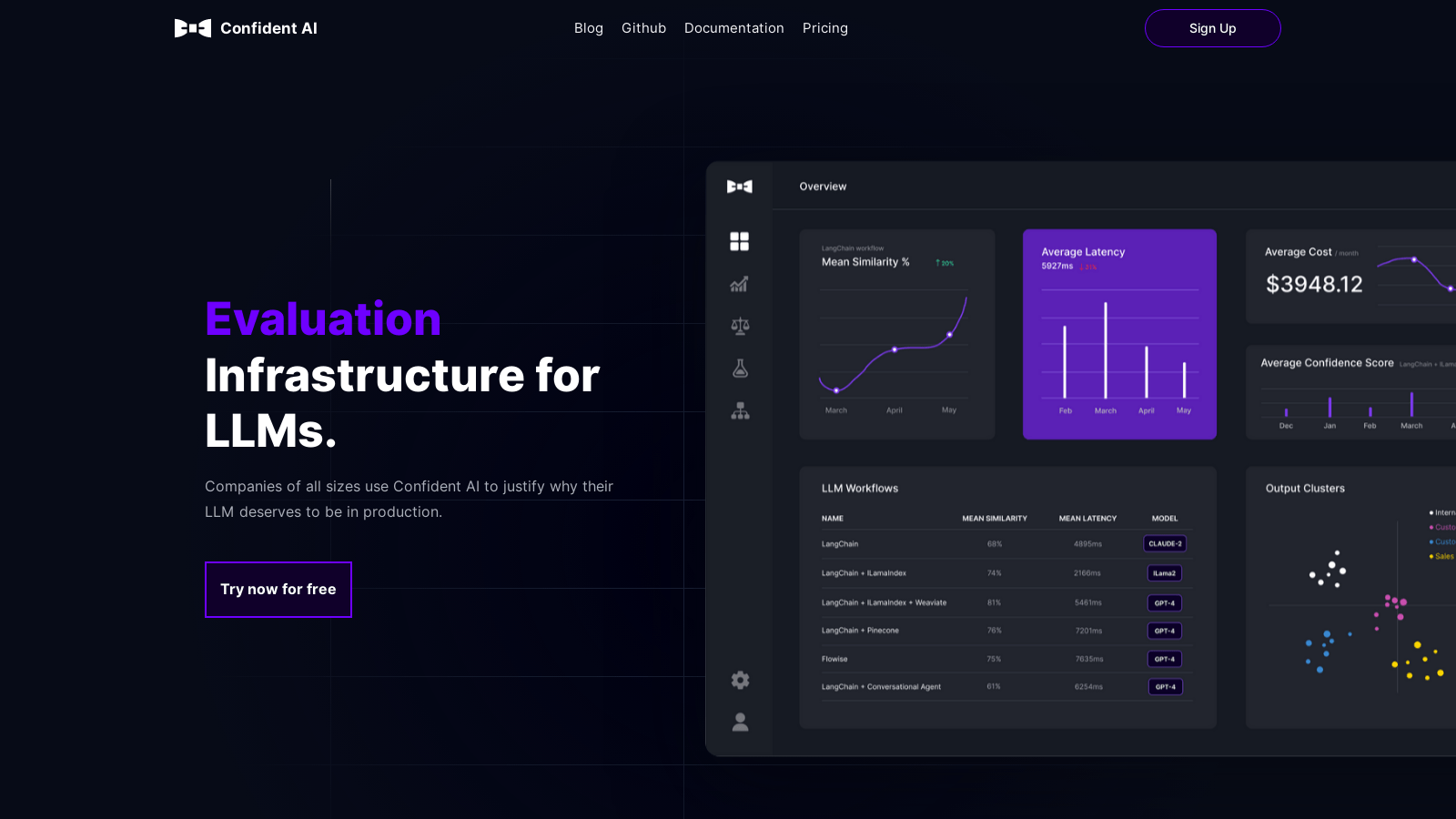
Task: Select the grid dashboard icon in sidebar
Action: click(x=740, y=241)
